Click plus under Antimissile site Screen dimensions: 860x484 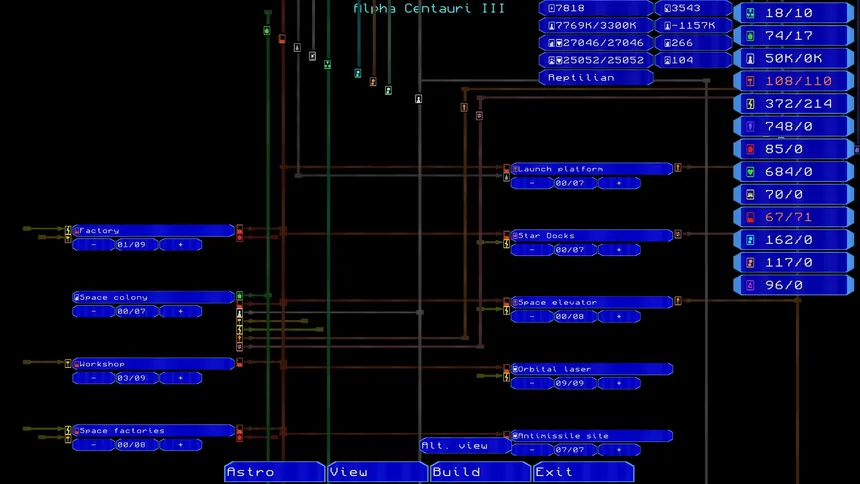pyautogui.click(x=619, y=450)
